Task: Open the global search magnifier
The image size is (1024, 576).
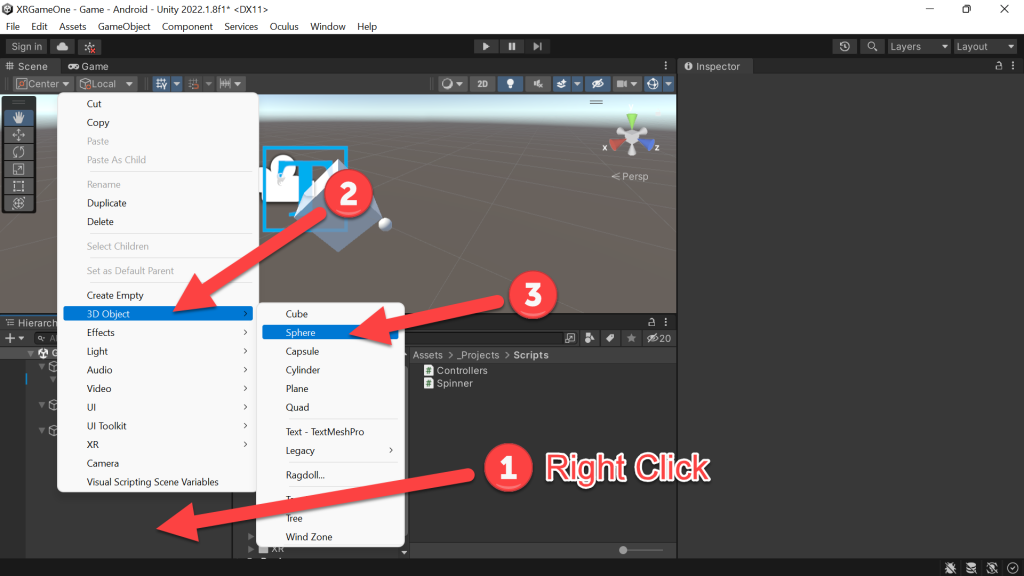Action: point(872,46)
